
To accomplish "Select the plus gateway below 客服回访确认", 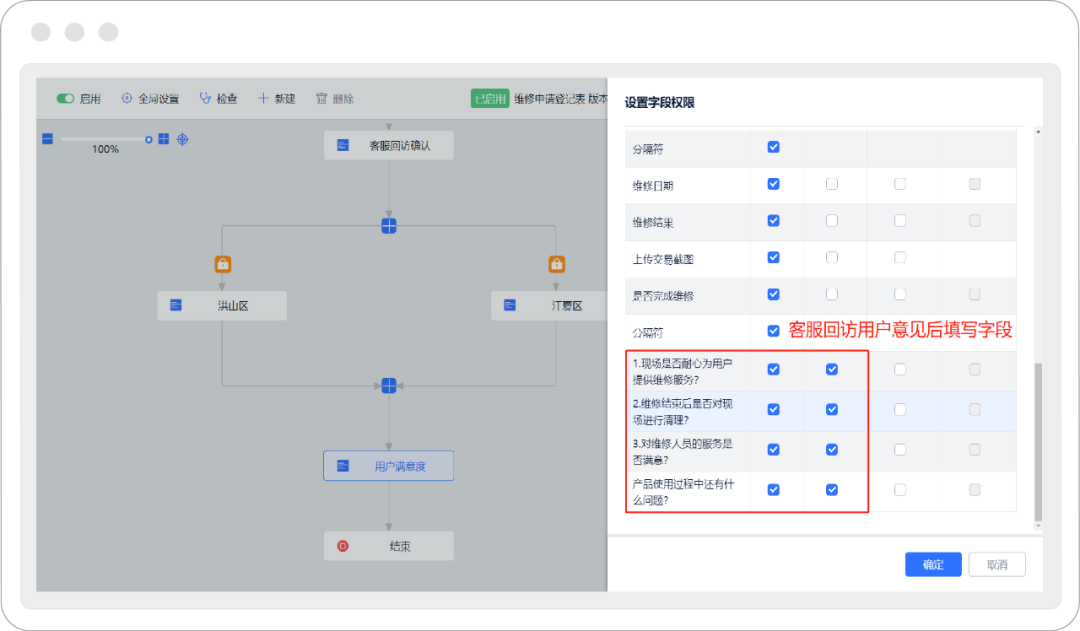I will (x=389, y=225).
